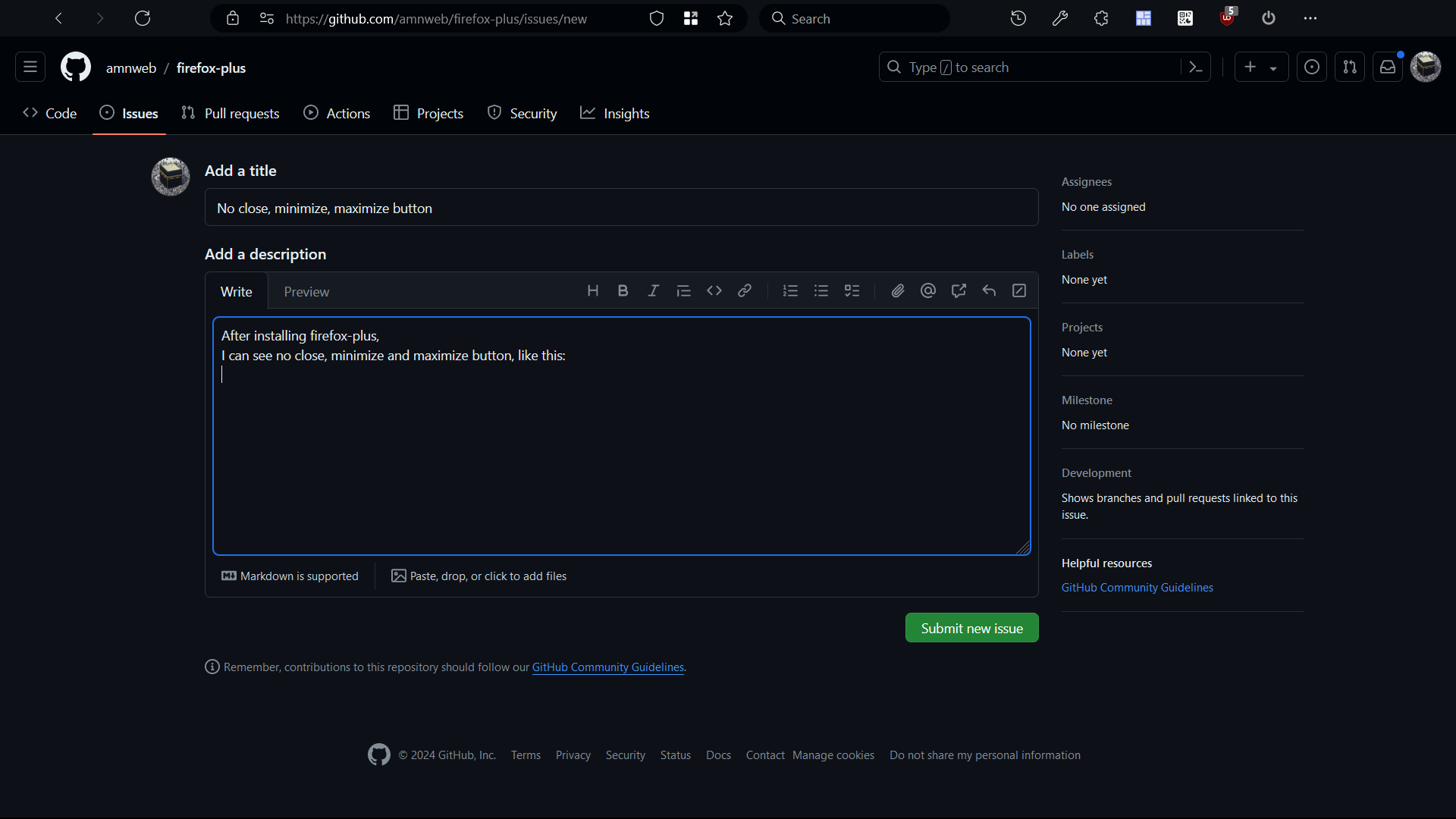This screenshot has height=819, width=1456.
Task: Open your Issues list icon in header
Action: [1312, 67]
